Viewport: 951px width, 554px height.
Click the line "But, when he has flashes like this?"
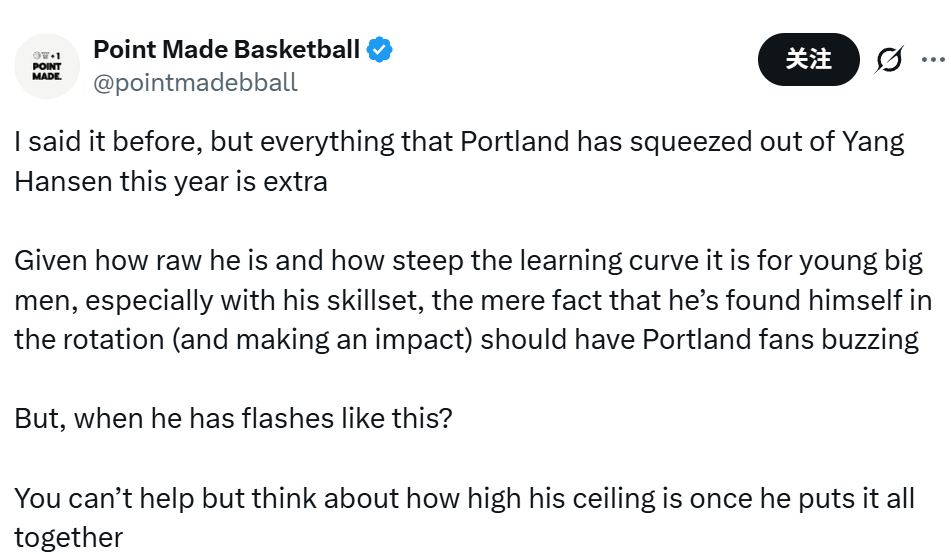coord(234,417)
